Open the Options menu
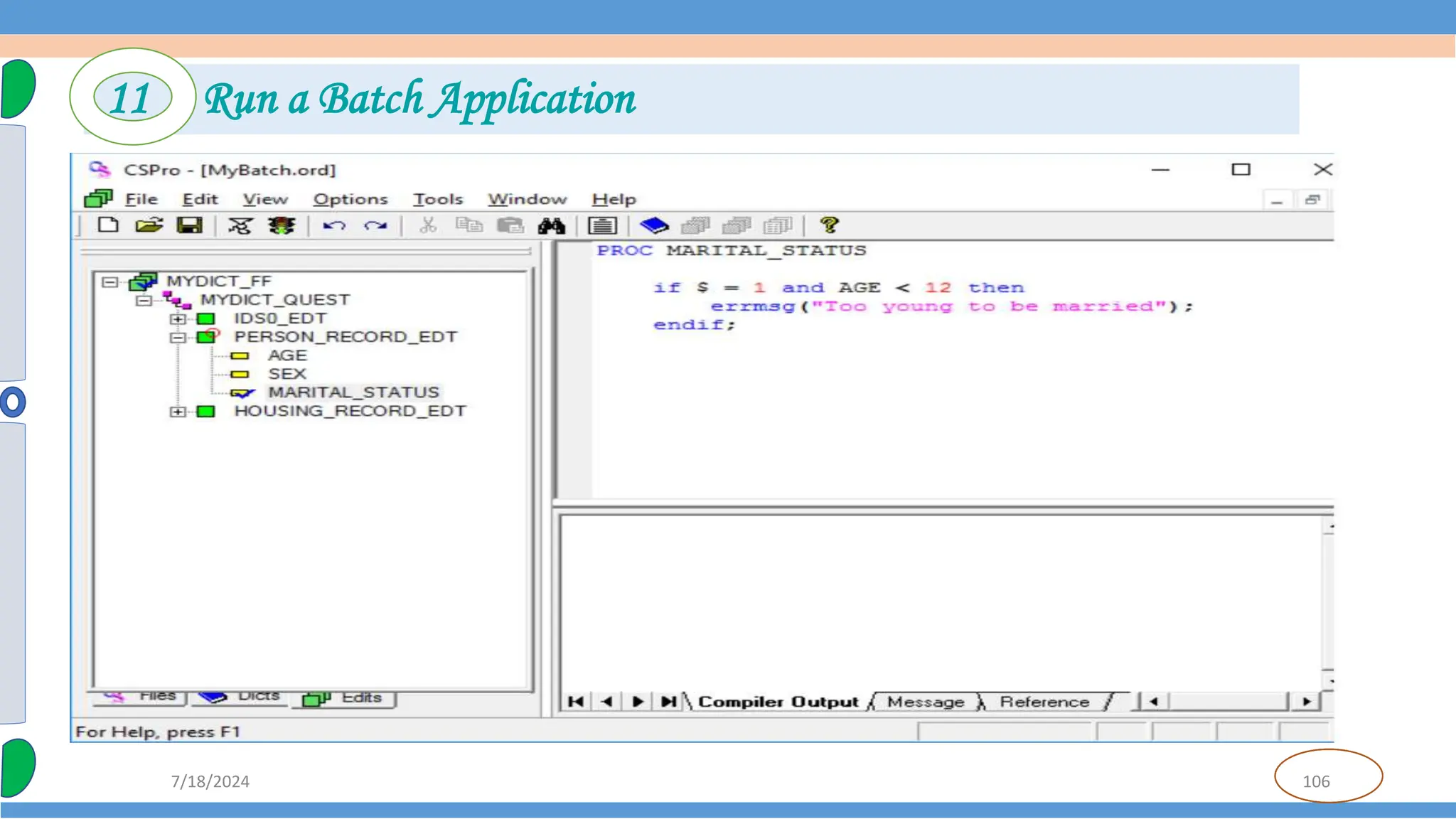This screenshot has width=1456, height=819. tap(350, 200)
